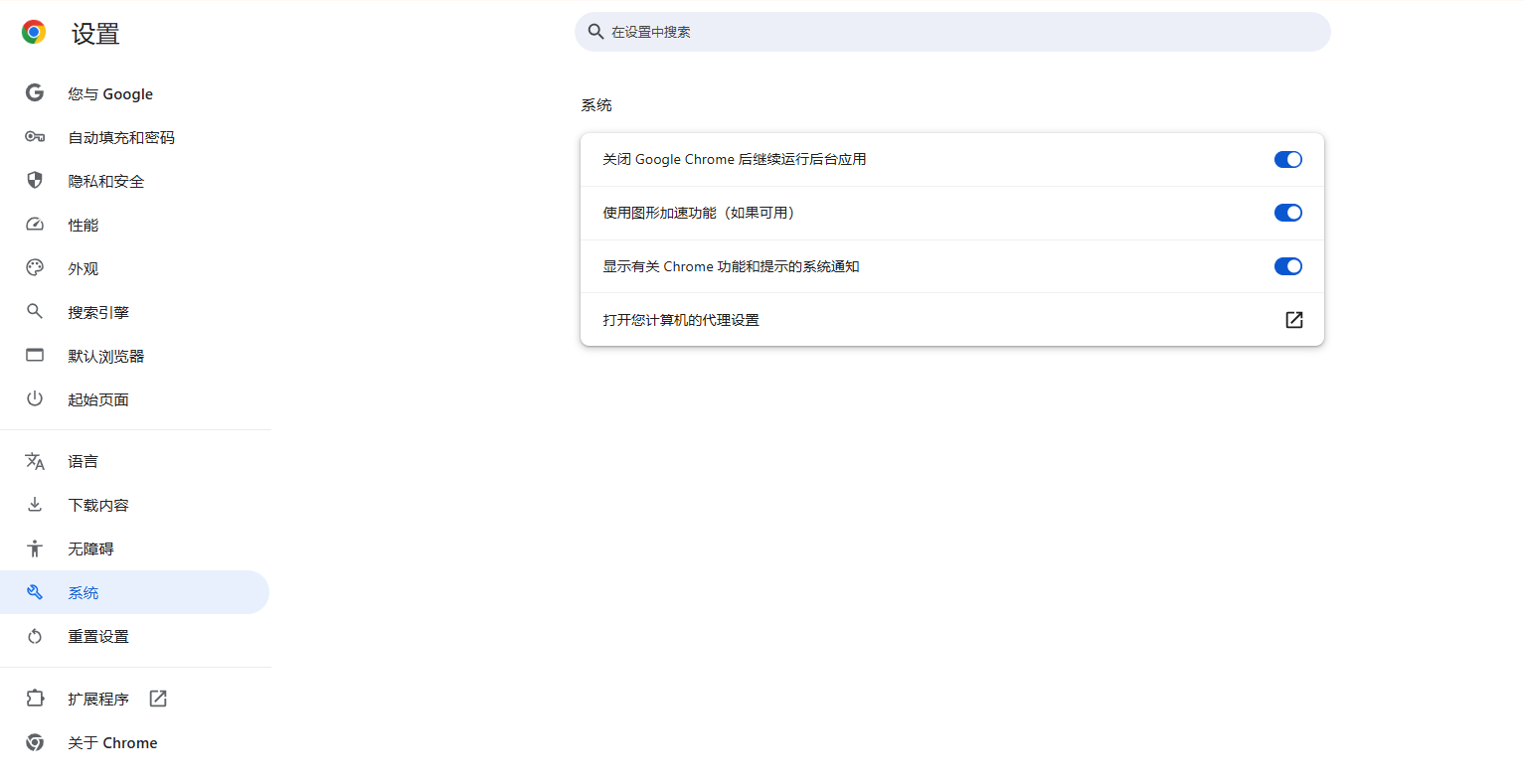Click the wrench icon for 系统
Viewport: 1524px width, 784px height.
tap(35, 592)
